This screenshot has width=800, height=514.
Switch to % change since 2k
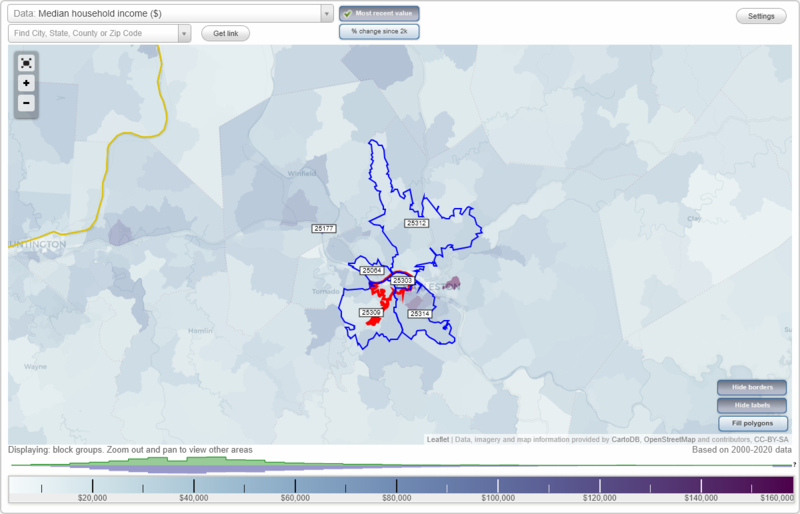(379, 31)
